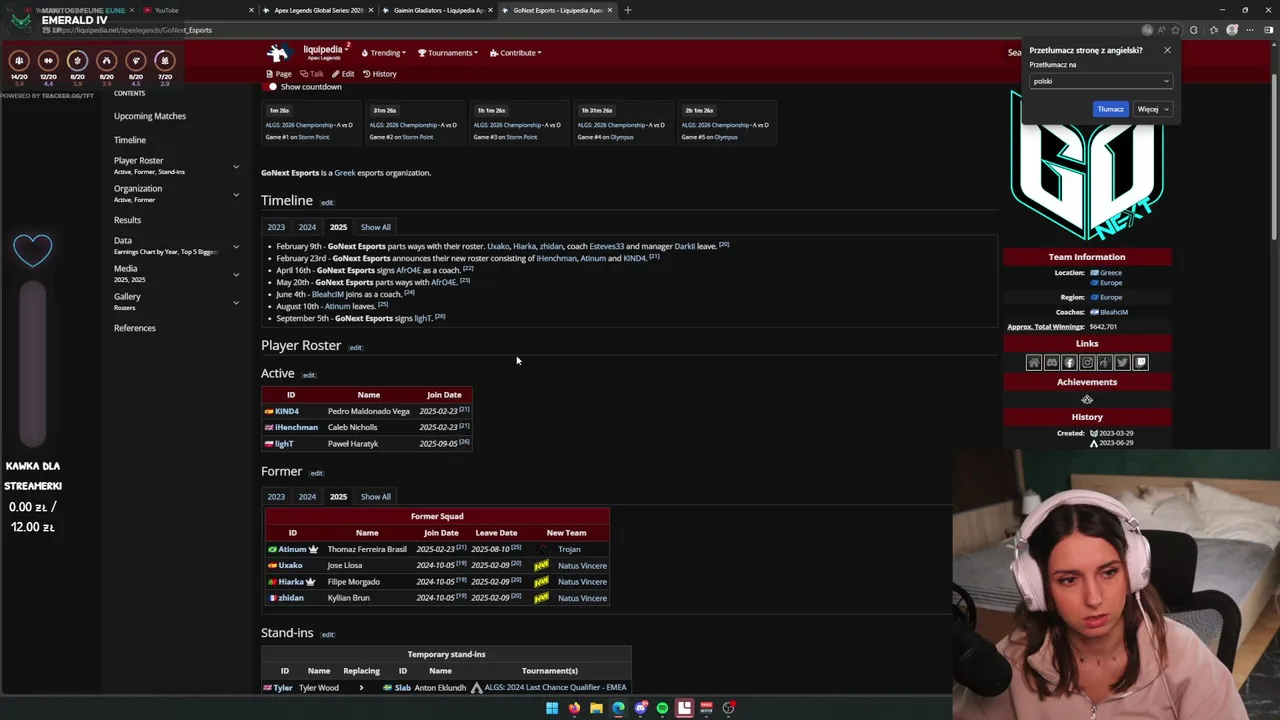1280x720 pixels.
Task: Open Firefox from the taskbar
Action: [x=574, y=708]
